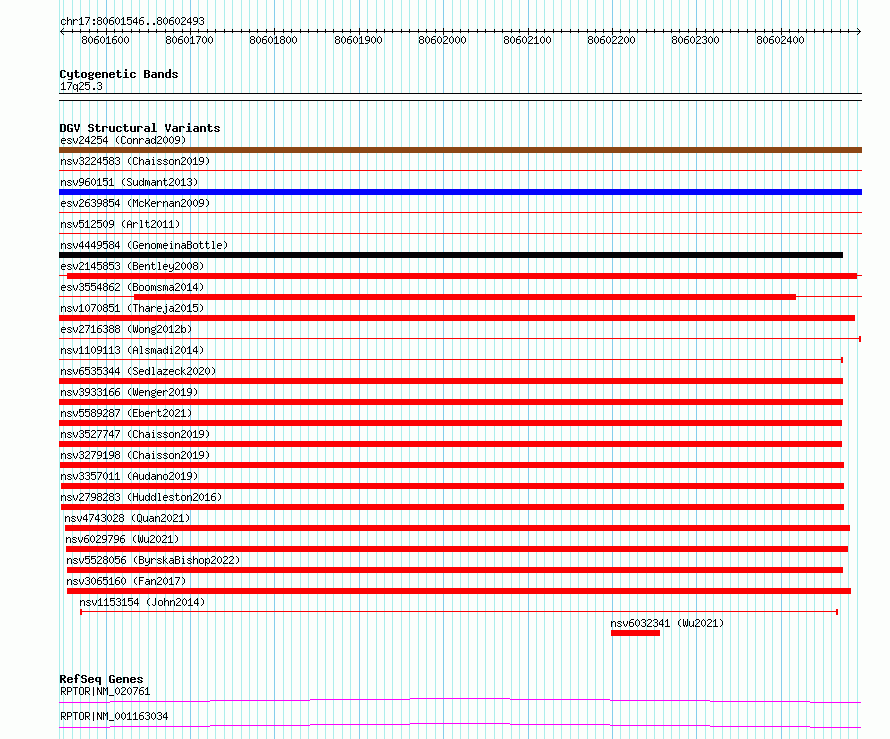
Task: Open the nsv2798283 (Huddleston2016) label
Action: pyautogui.click(x=141, y=497)
